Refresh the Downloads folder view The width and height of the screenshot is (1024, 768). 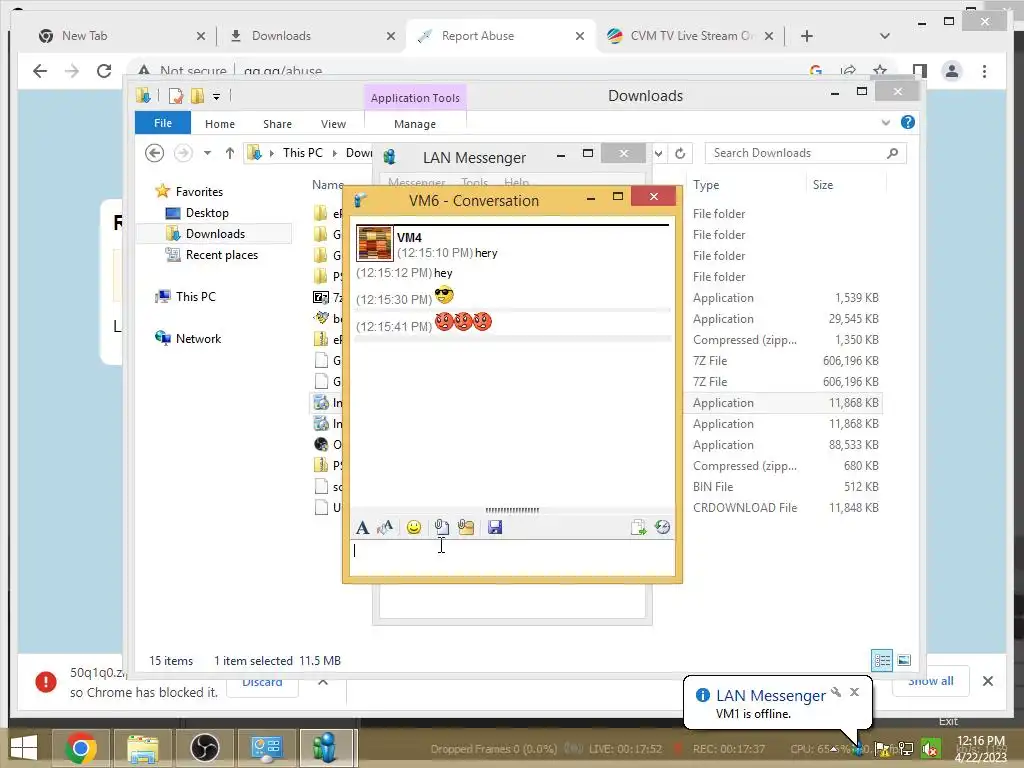tap(680, 153)
